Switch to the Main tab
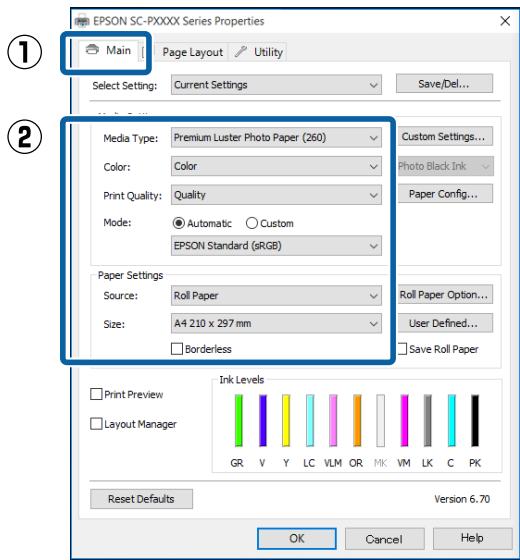 point(108,50)
